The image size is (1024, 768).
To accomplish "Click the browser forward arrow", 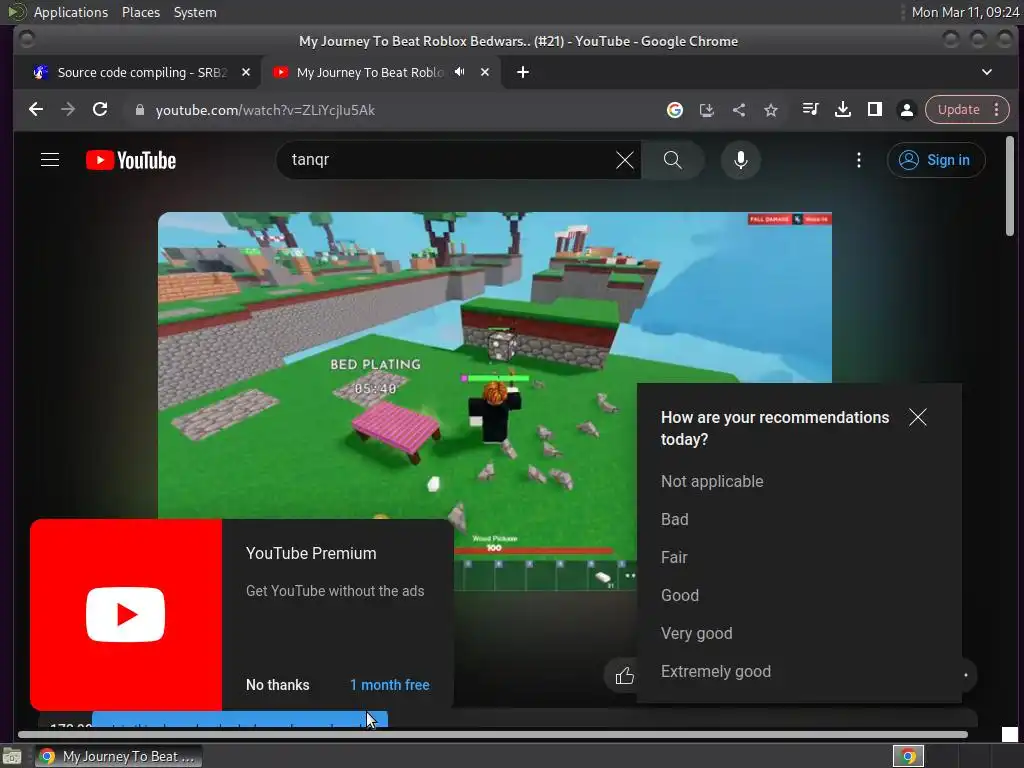I will [68, 110].
